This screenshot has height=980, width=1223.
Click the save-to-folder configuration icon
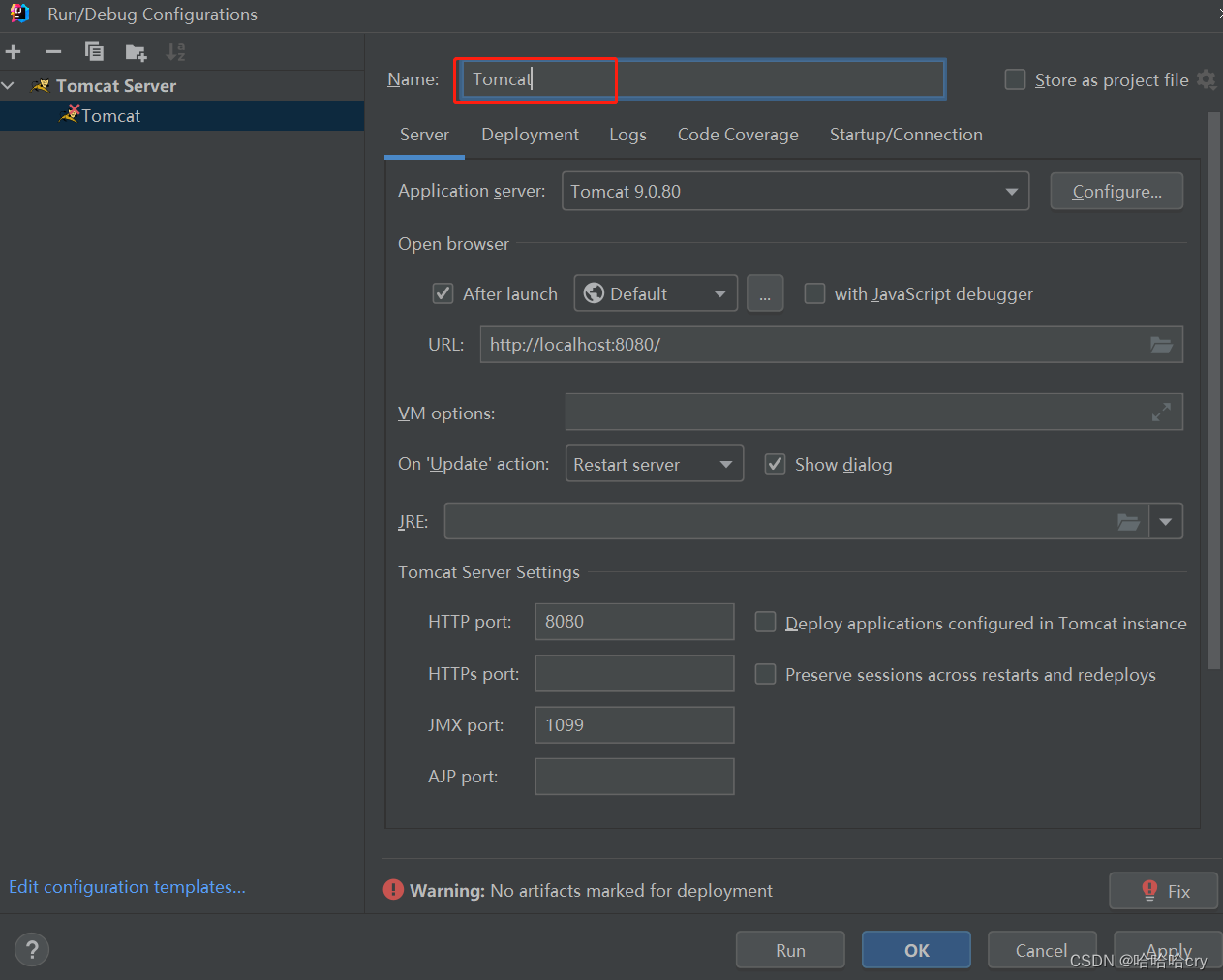pyautogui.click(x=136, y=52)
